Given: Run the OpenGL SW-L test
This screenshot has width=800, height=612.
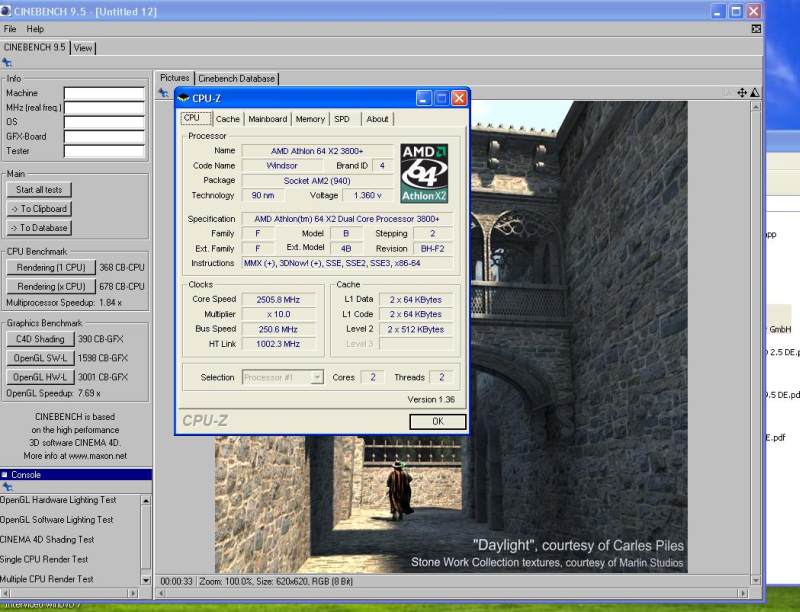Looking at the screenshot, I should pyautogui.click(x=40, y=358).
